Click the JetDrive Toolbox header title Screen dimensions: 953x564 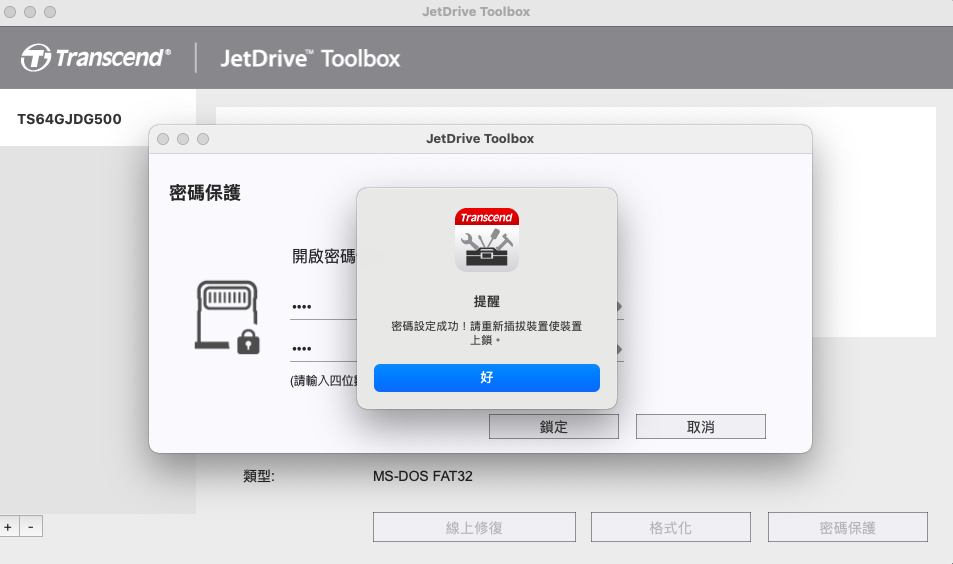[x=310, y=58]
